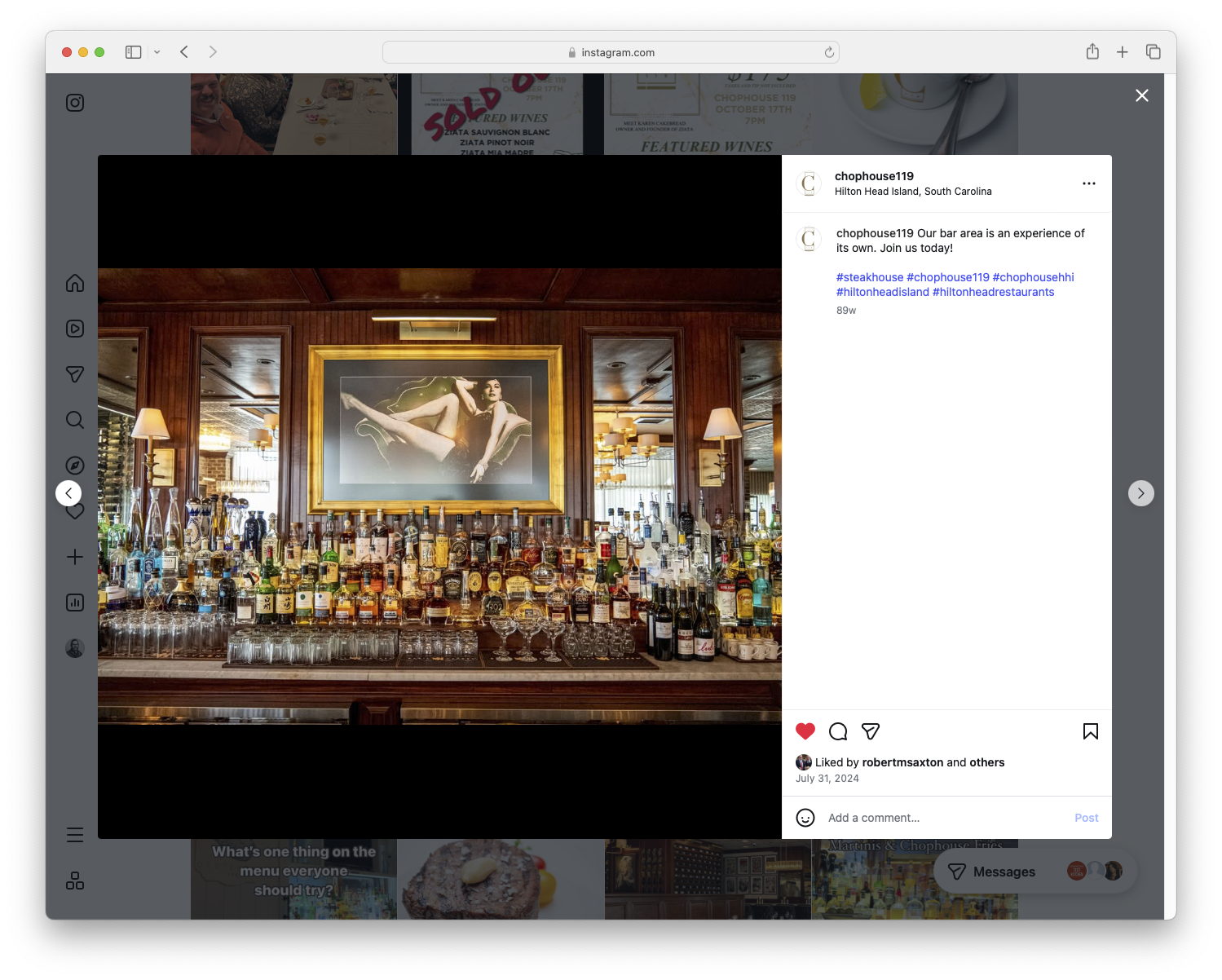Open the comment bubble on the post
Screen dimensions: 1222x980
tap(838, 731)
